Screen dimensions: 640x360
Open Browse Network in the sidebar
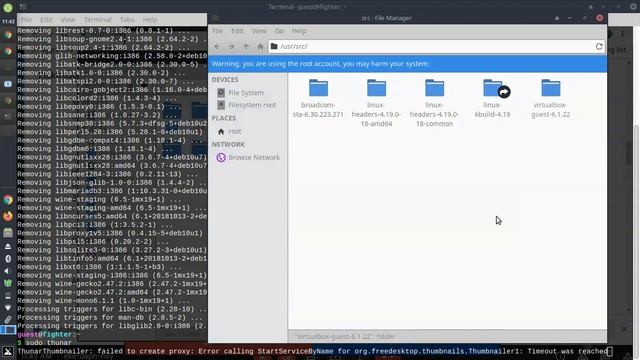(248, 157)
